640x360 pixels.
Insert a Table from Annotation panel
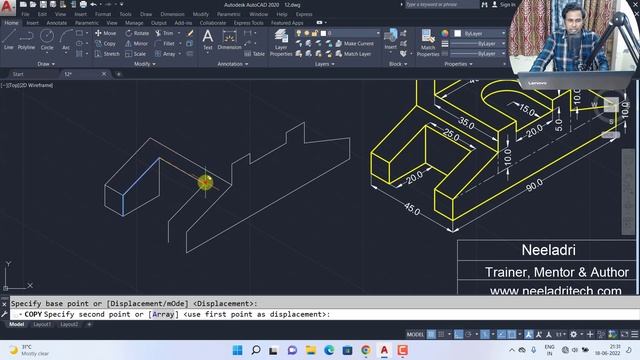click(254, 53)
